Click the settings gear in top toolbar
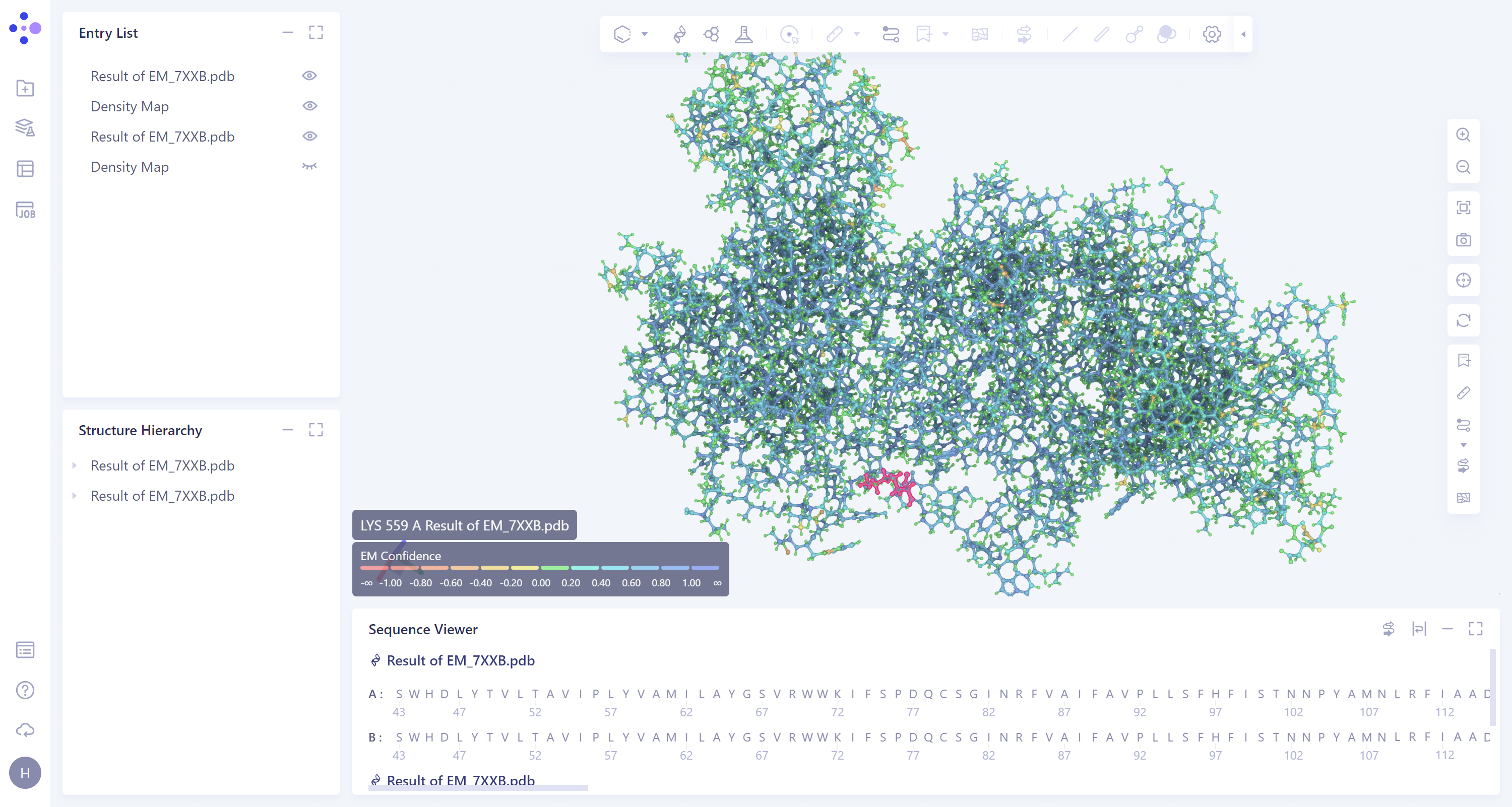 pyautogui.click(x=1212, y=34)
